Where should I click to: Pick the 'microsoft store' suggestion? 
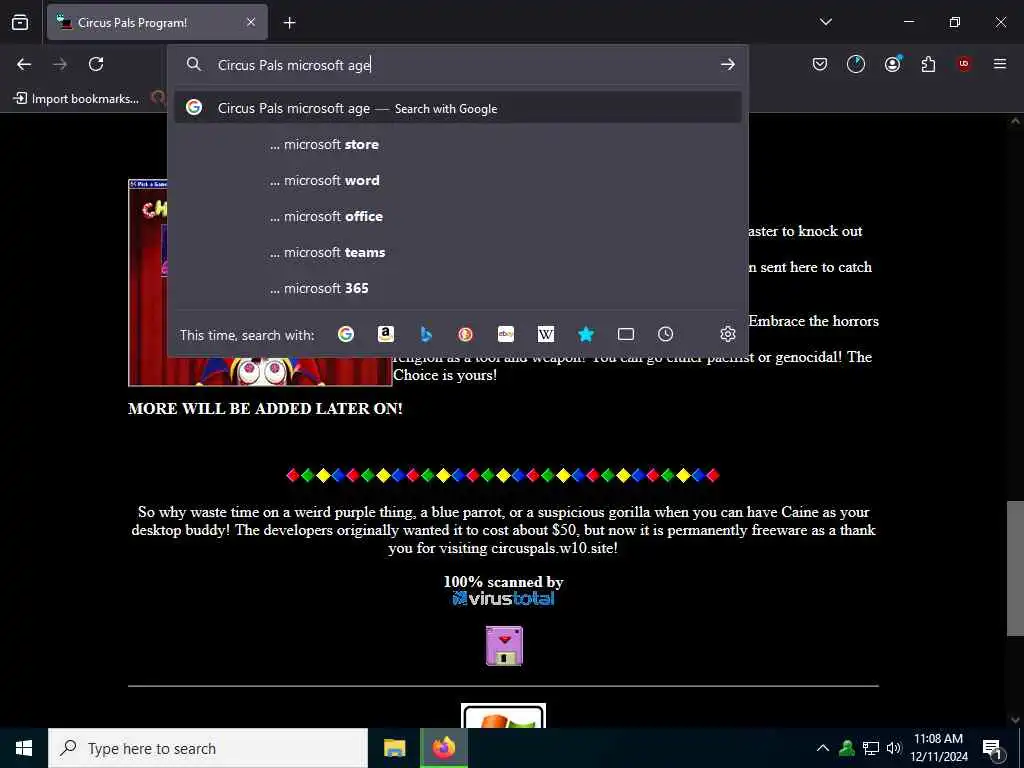point(458,144)
